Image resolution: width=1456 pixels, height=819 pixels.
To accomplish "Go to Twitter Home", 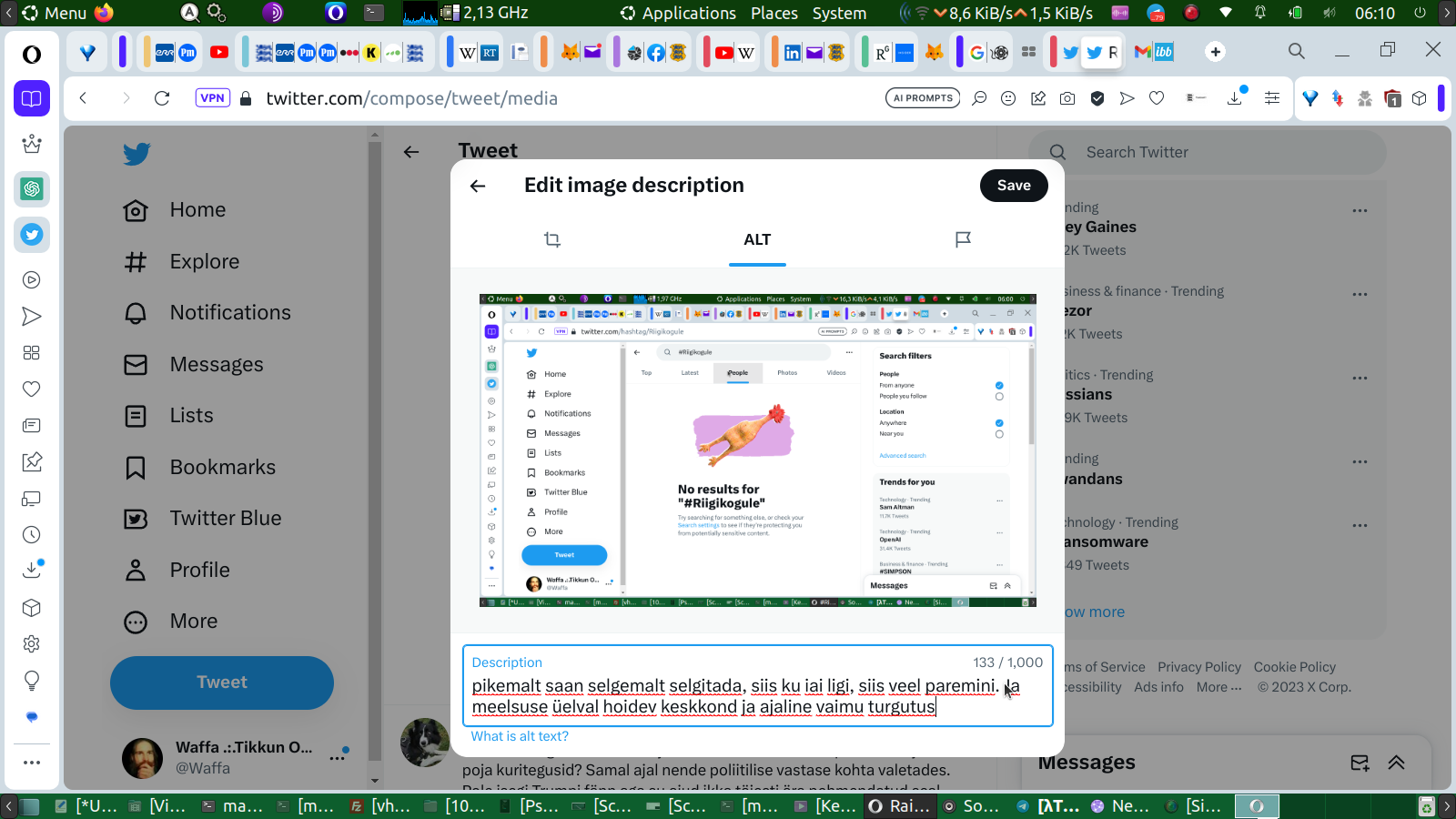I will click(x=175, y=210).
